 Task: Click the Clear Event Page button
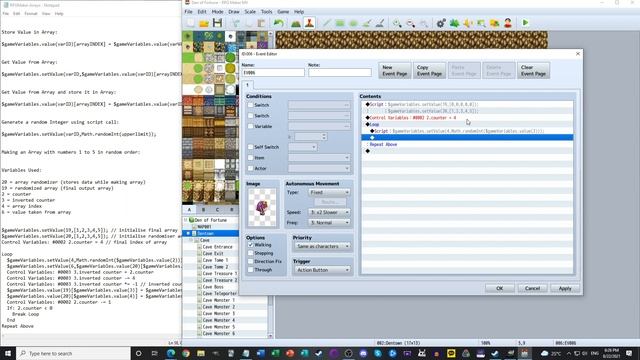coord(533,71)
